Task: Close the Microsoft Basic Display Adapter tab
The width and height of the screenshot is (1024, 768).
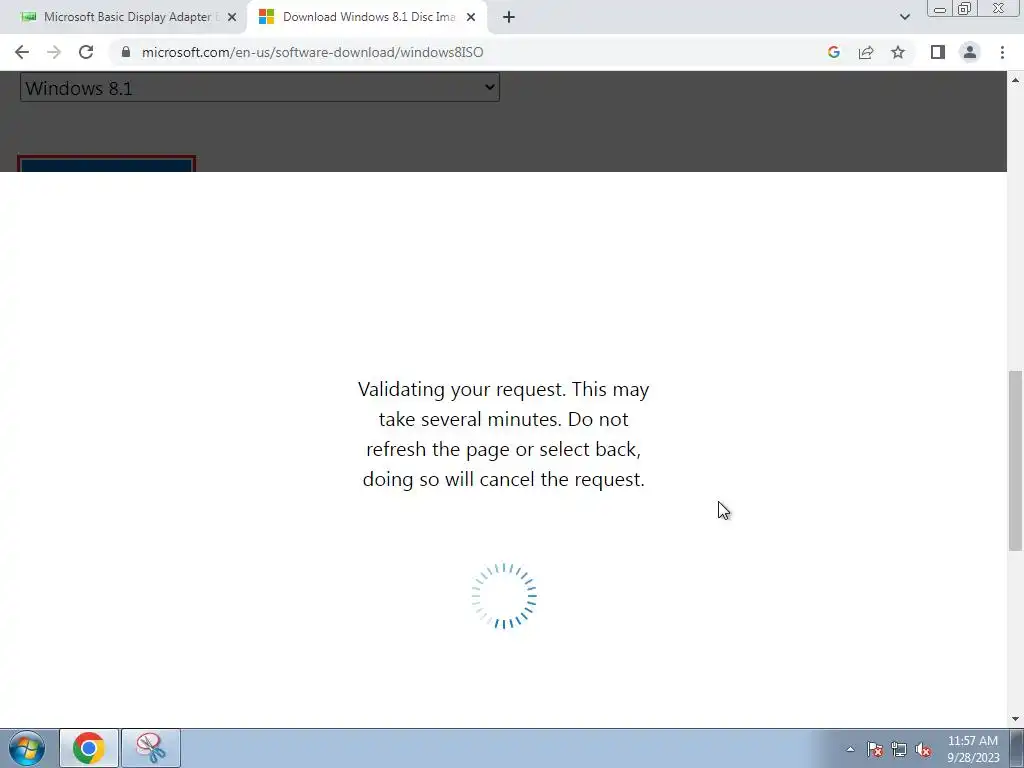Action: tap(232, 17)
